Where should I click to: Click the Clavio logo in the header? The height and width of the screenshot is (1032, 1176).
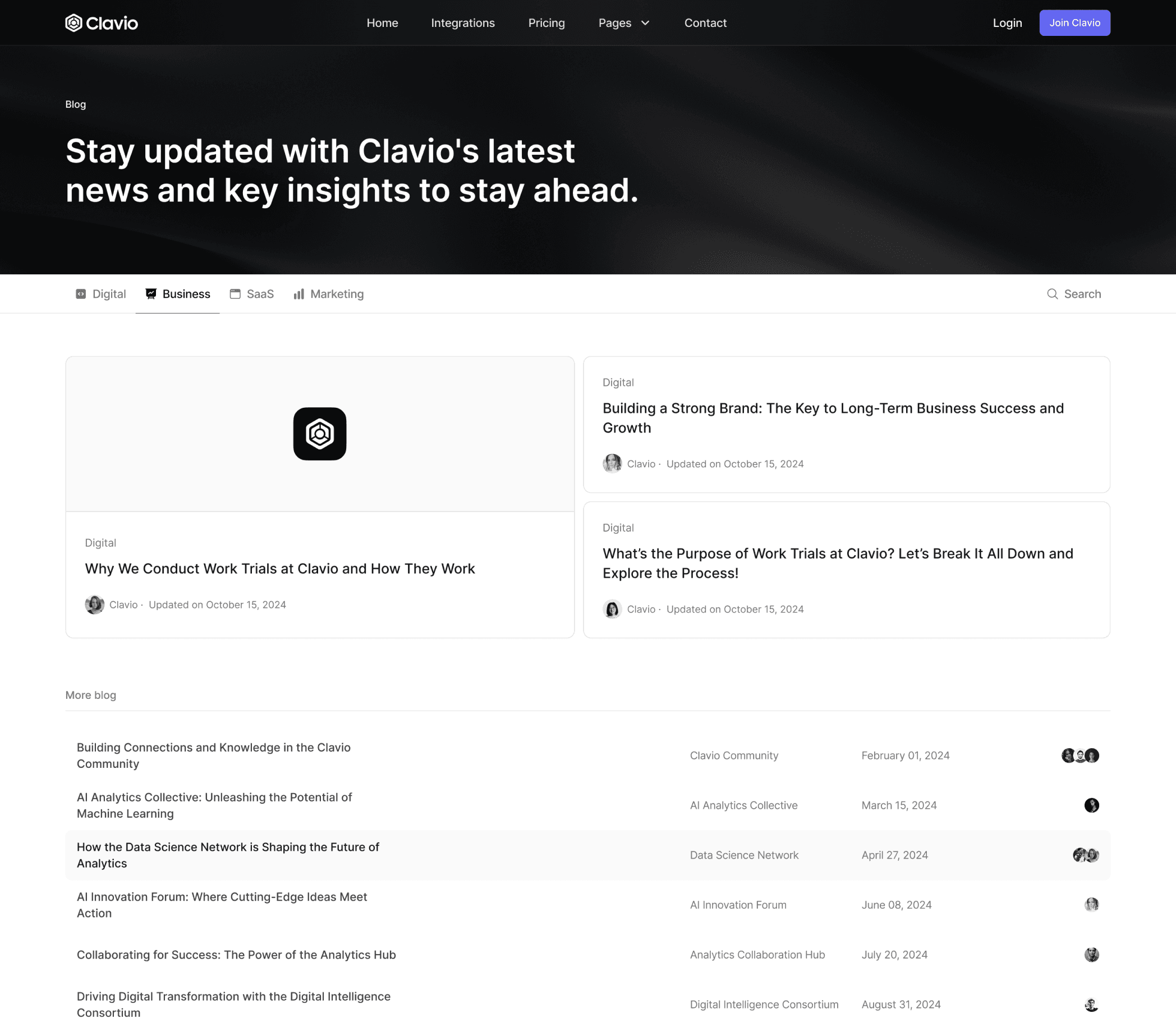101,23
